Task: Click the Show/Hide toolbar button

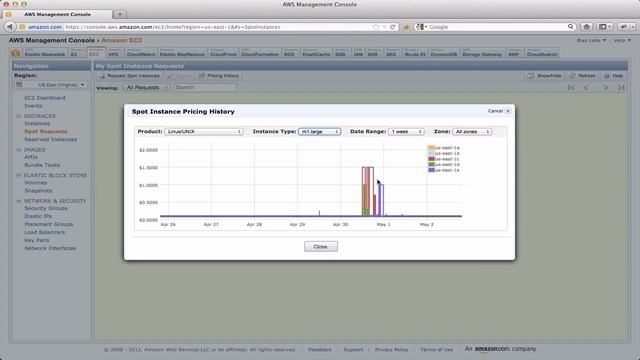Action: (x=544, y=76)
